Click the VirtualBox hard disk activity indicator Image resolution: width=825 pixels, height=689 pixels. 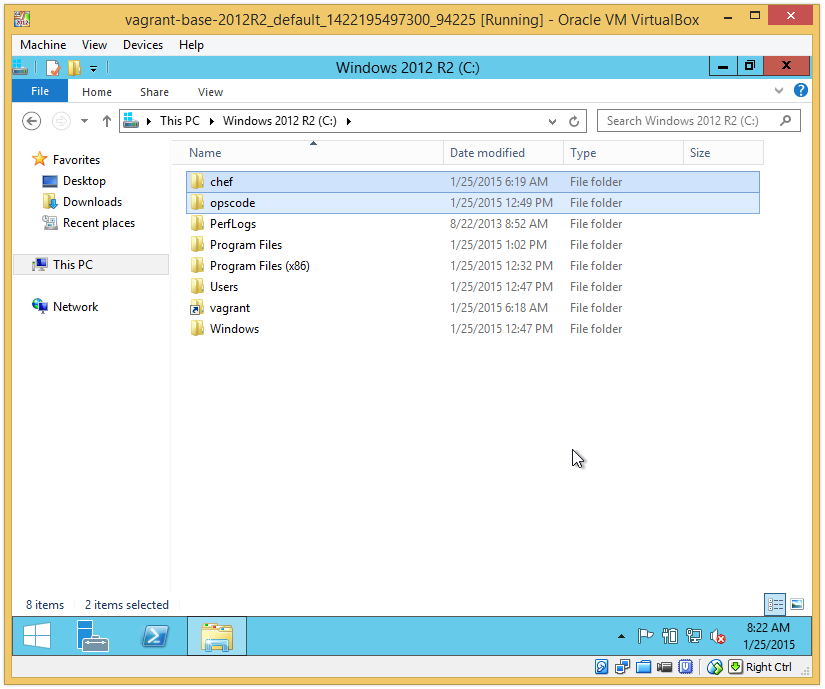coord(601,667)
